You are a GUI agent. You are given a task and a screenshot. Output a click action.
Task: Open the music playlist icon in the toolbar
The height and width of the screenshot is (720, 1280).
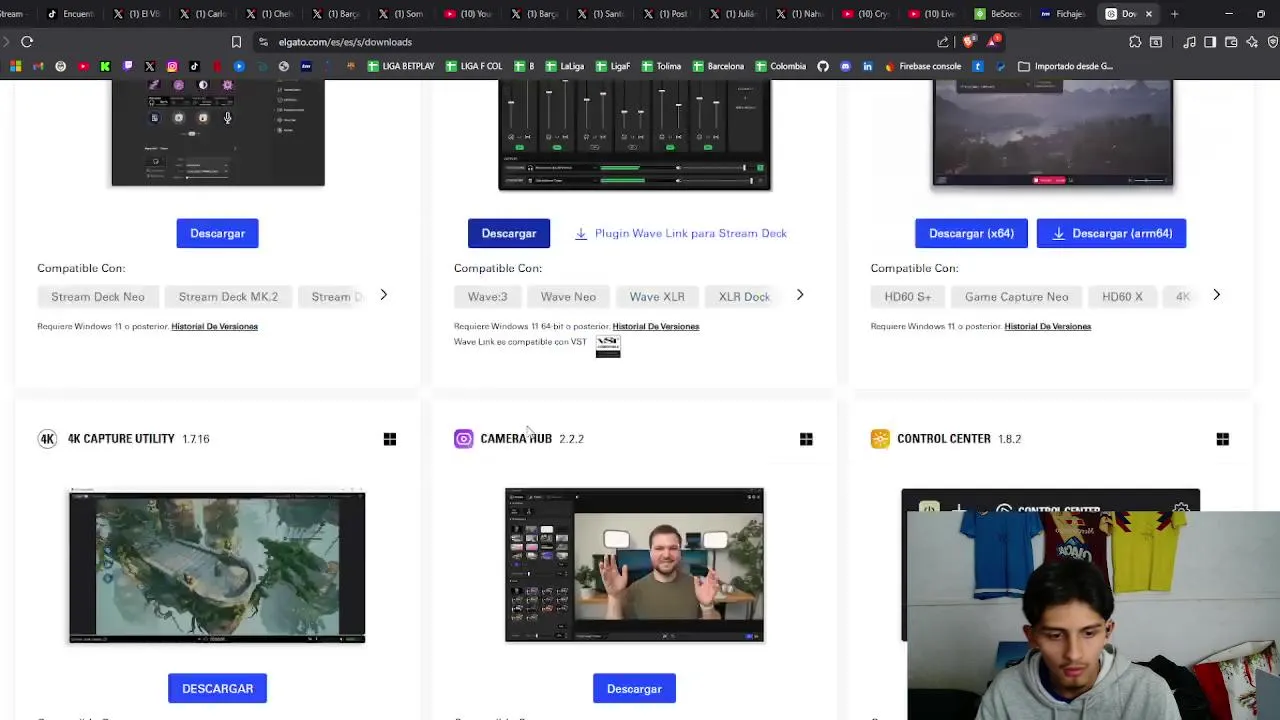coord(1189,42)
